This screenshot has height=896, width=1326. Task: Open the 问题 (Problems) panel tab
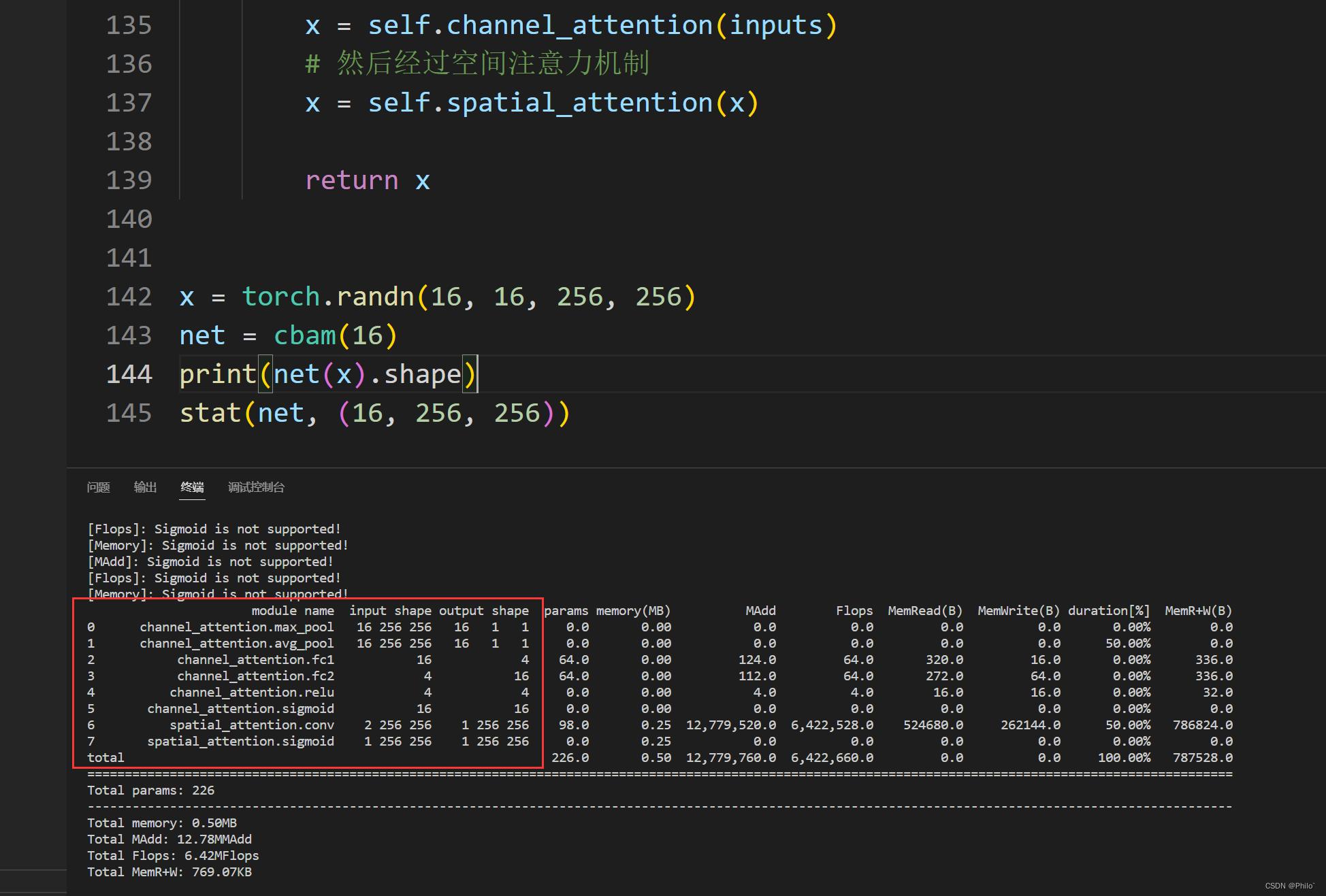click(98, 487)
